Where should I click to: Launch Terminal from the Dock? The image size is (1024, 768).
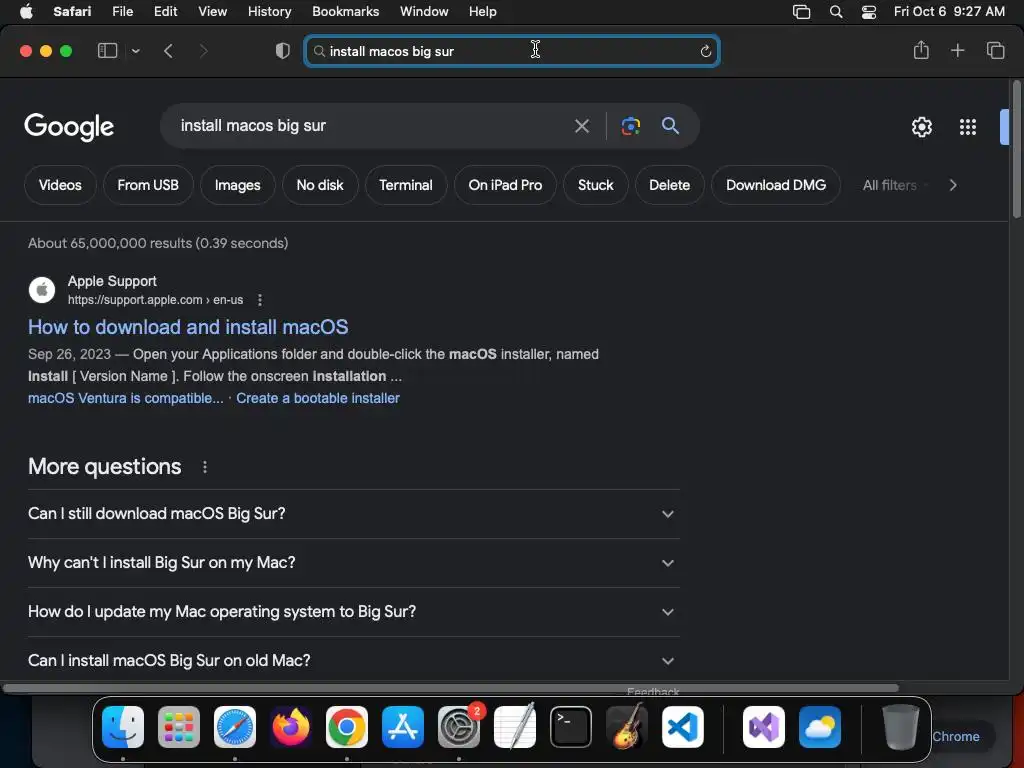pyautogui.click(x=571, y=727)
